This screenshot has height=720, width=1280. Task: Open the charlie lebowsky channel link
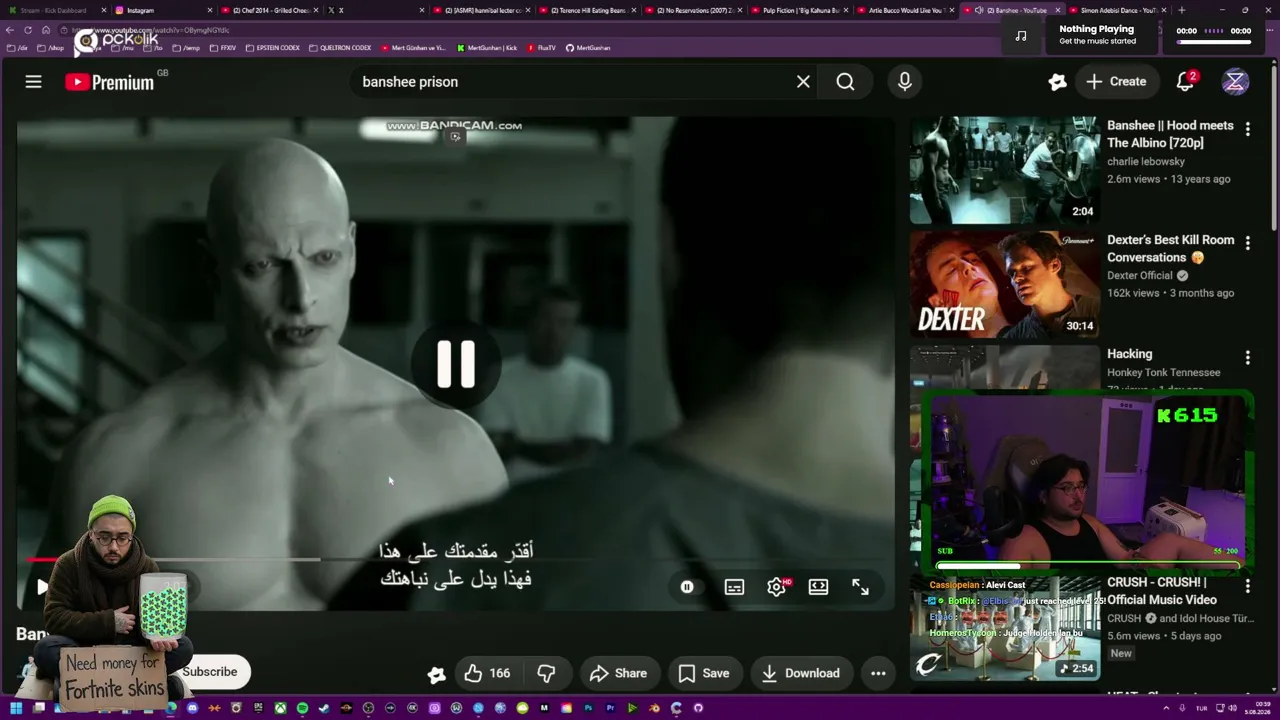(x=1145, y=161)
